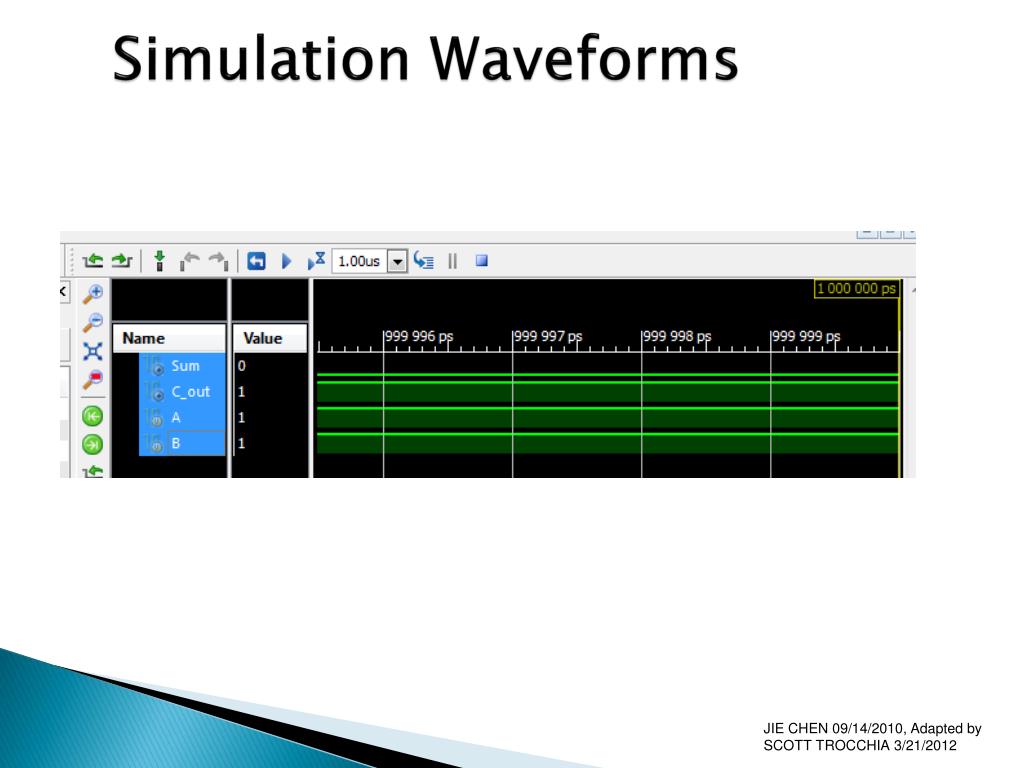This screenshot has height=768, width=1024.
Task: Pause the simulation
Action: (453, 261)
